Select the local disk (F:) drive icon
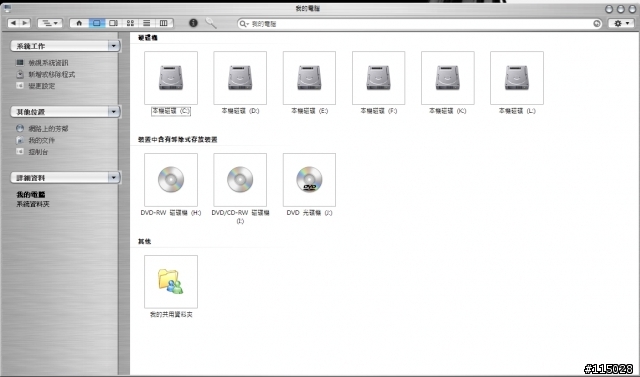Image resolution: width=640 pixels, height=377 pixels. pyautogui.click(x=378, y=78)
